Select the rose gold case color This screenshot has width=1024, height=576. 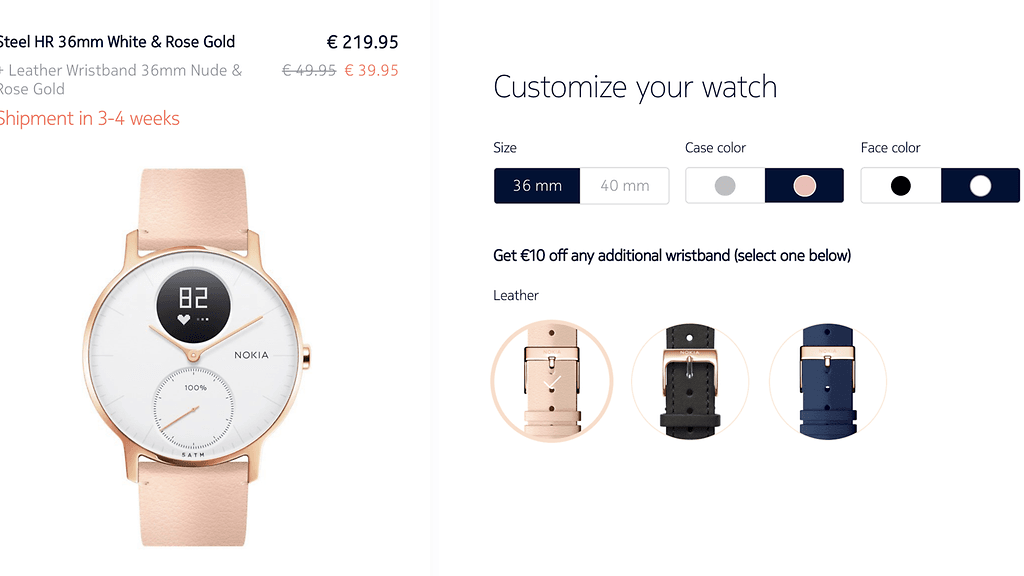pyautogui.click(x=804, y=185)
